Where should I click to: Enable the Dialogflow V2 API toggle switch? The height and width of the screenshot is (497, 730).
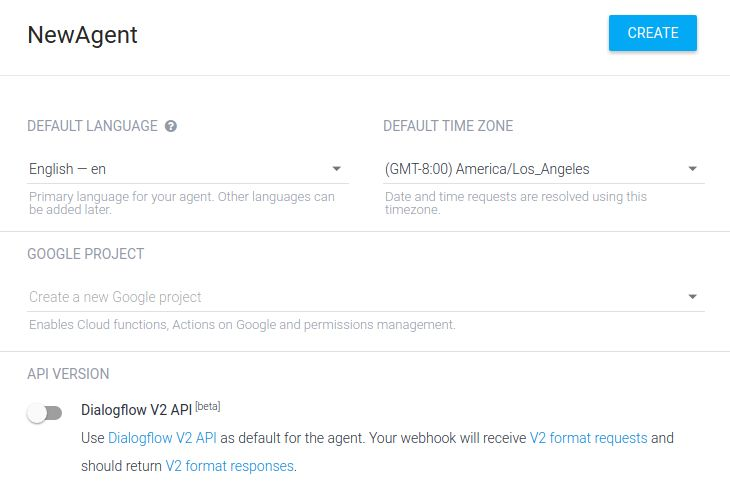coord(45,413)
